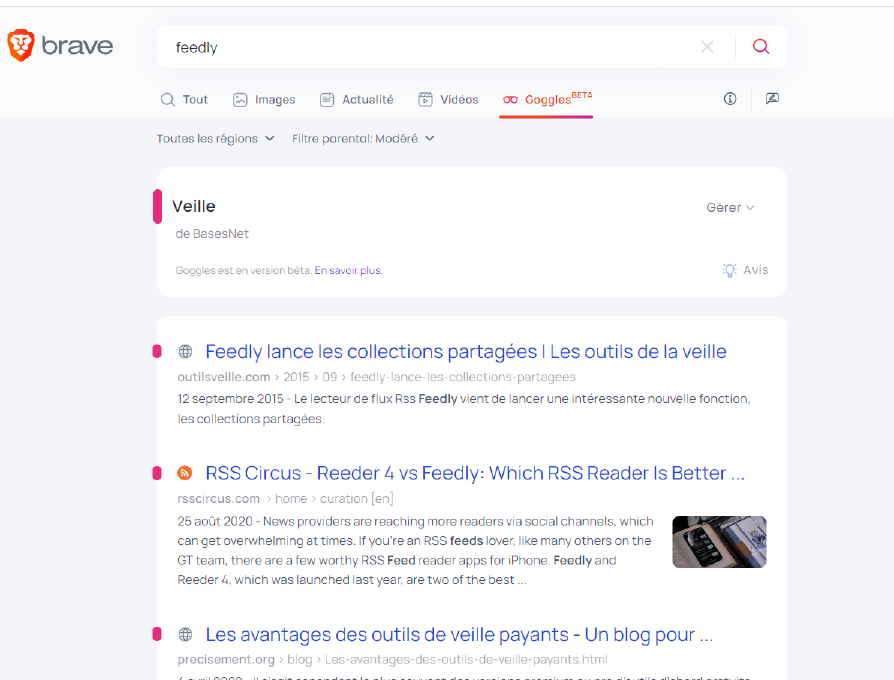Expand the Toutes les régions dropdown
Viewport: 894px width, 680px height.
[x=215, y=139]
